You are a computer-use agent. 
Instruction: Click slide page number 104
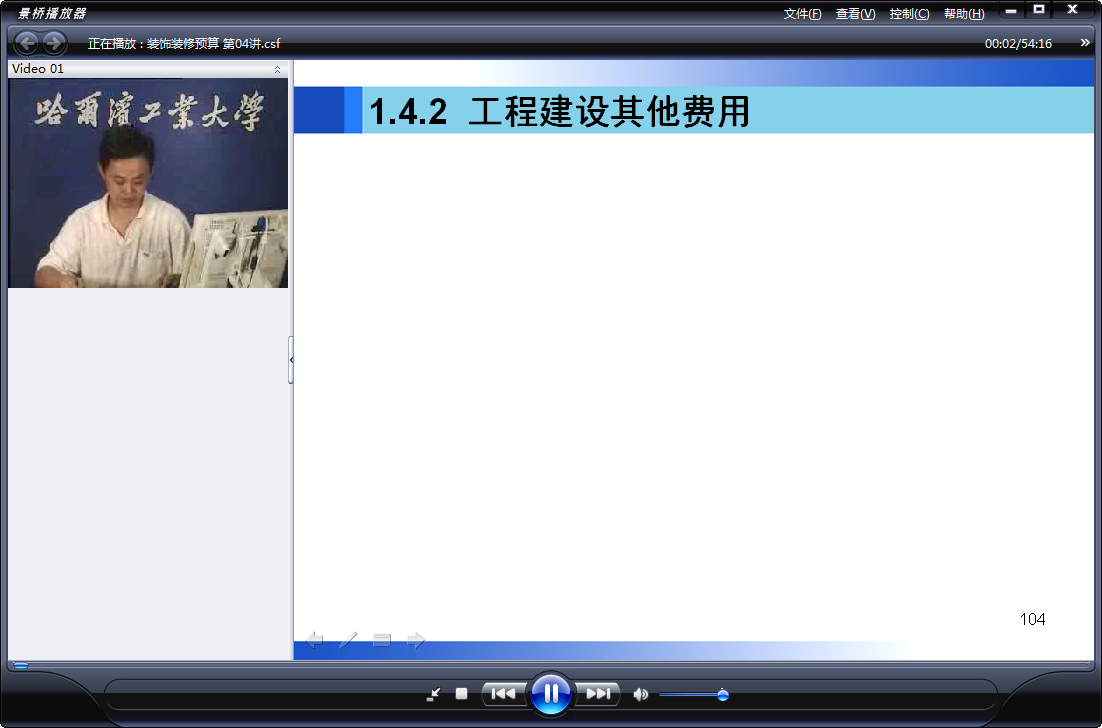[1032, 619]
